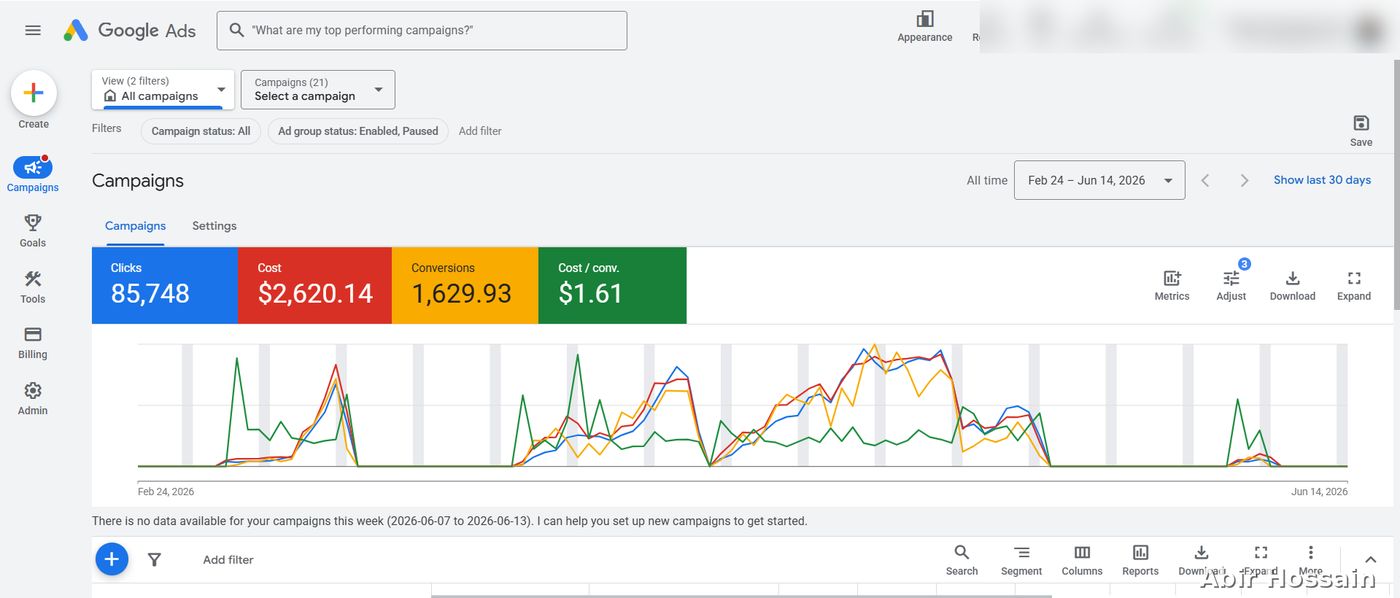Select the yellow Conversions metric card
Viewport: 1400px width, 598px height.
pyautogui.click(x=465, y=285)
